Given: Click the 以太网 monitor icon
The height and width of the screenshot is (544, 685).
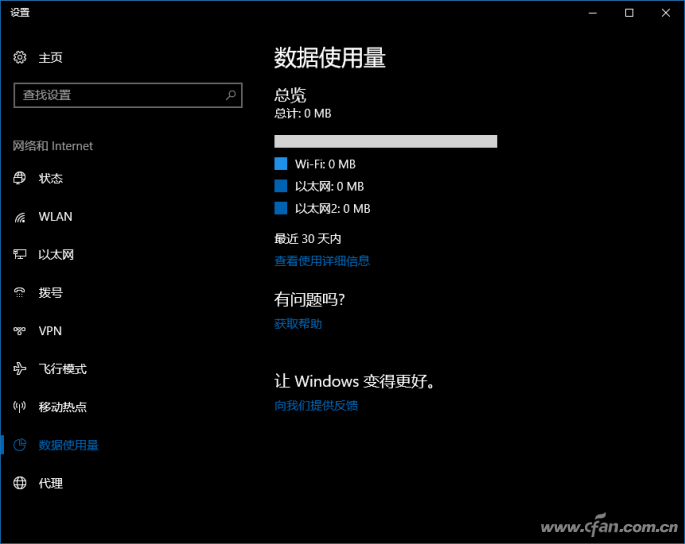Looking at the screenshot, I should point(20,254).
